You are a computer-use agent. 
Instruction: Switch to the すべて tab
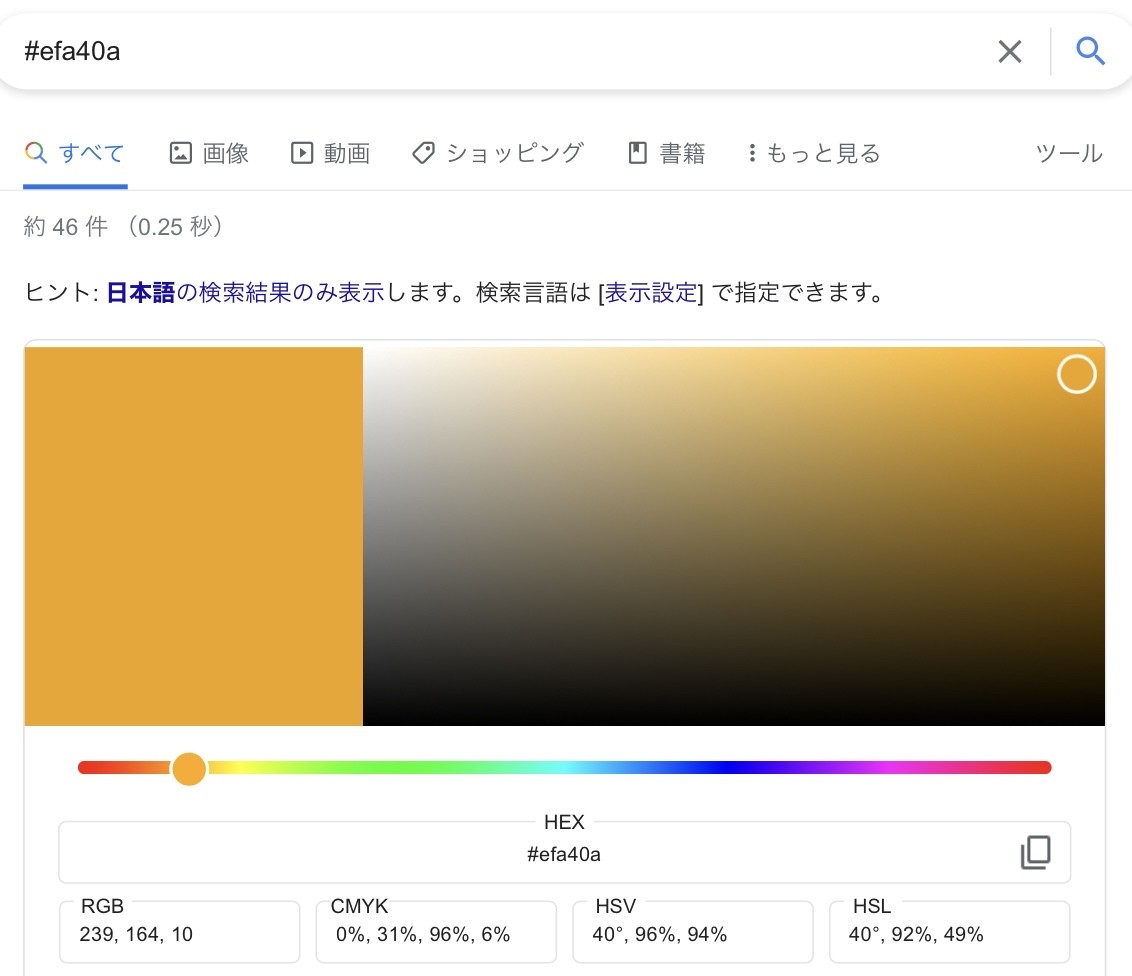point(76,153)
